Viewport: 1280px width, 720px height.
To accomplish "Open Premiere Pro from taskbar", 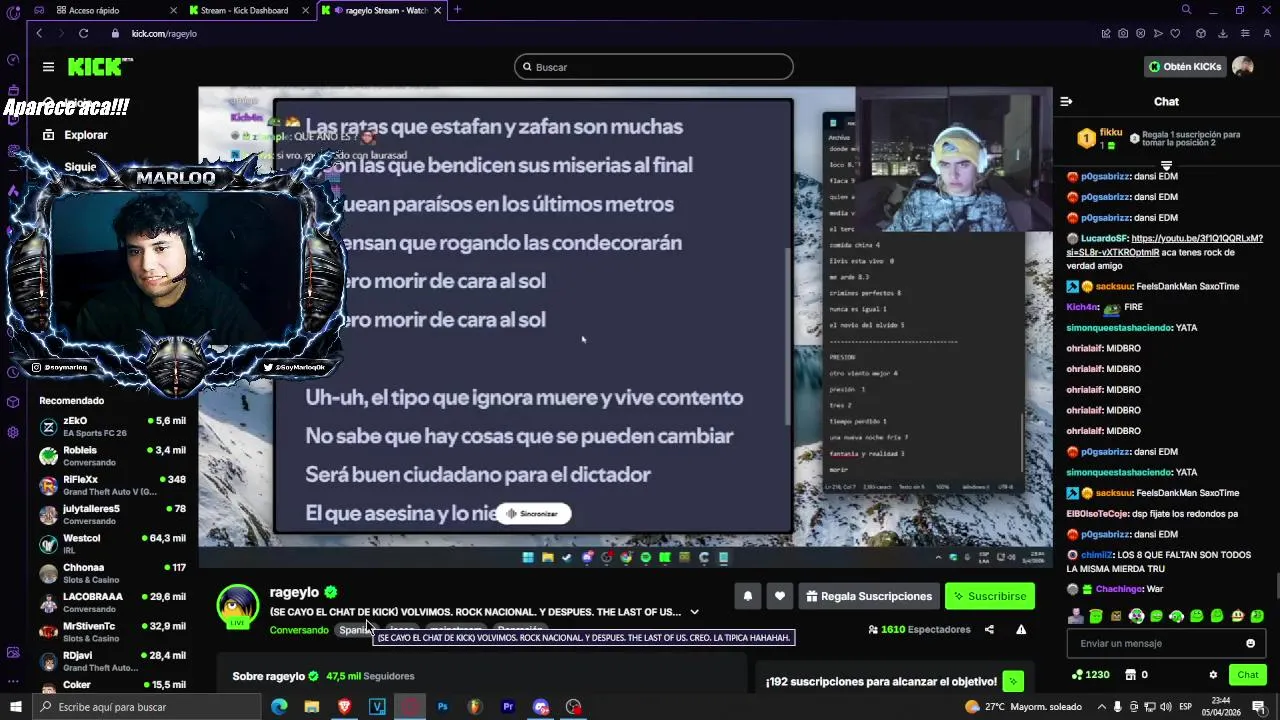I will (x=508, y=707).
